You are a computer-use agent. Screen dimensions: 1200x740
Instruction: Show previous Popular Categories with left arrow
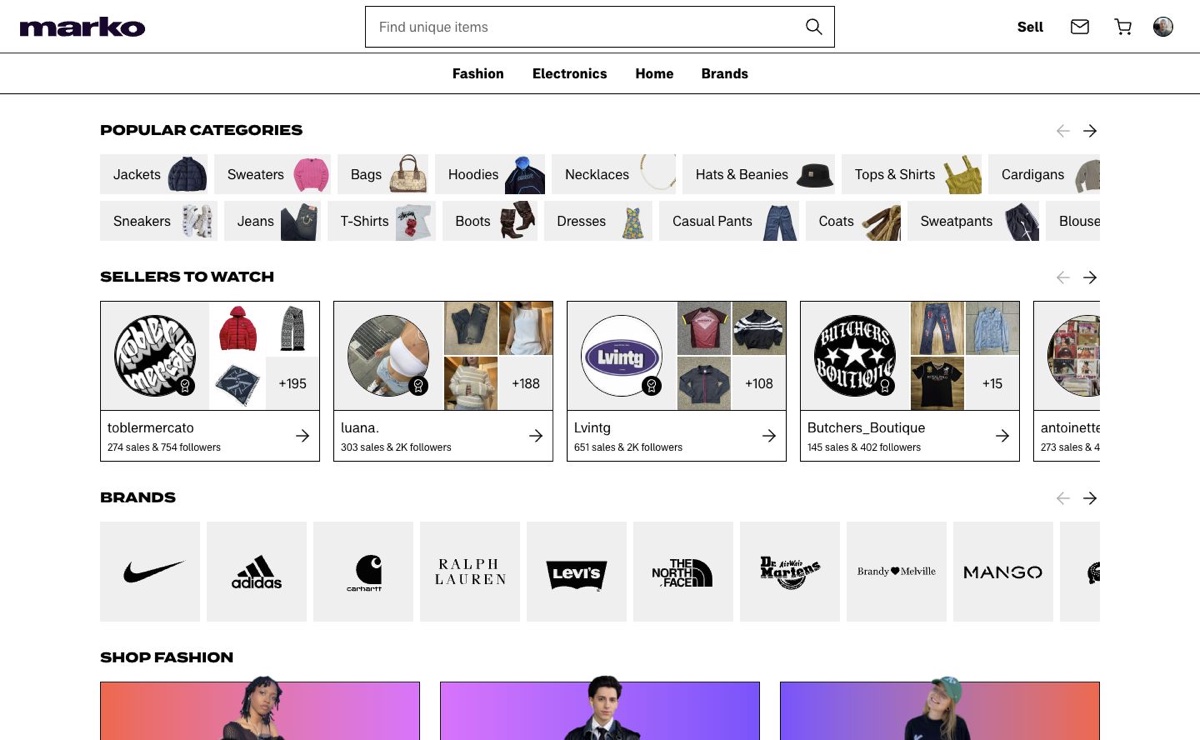coord(1063,131)
